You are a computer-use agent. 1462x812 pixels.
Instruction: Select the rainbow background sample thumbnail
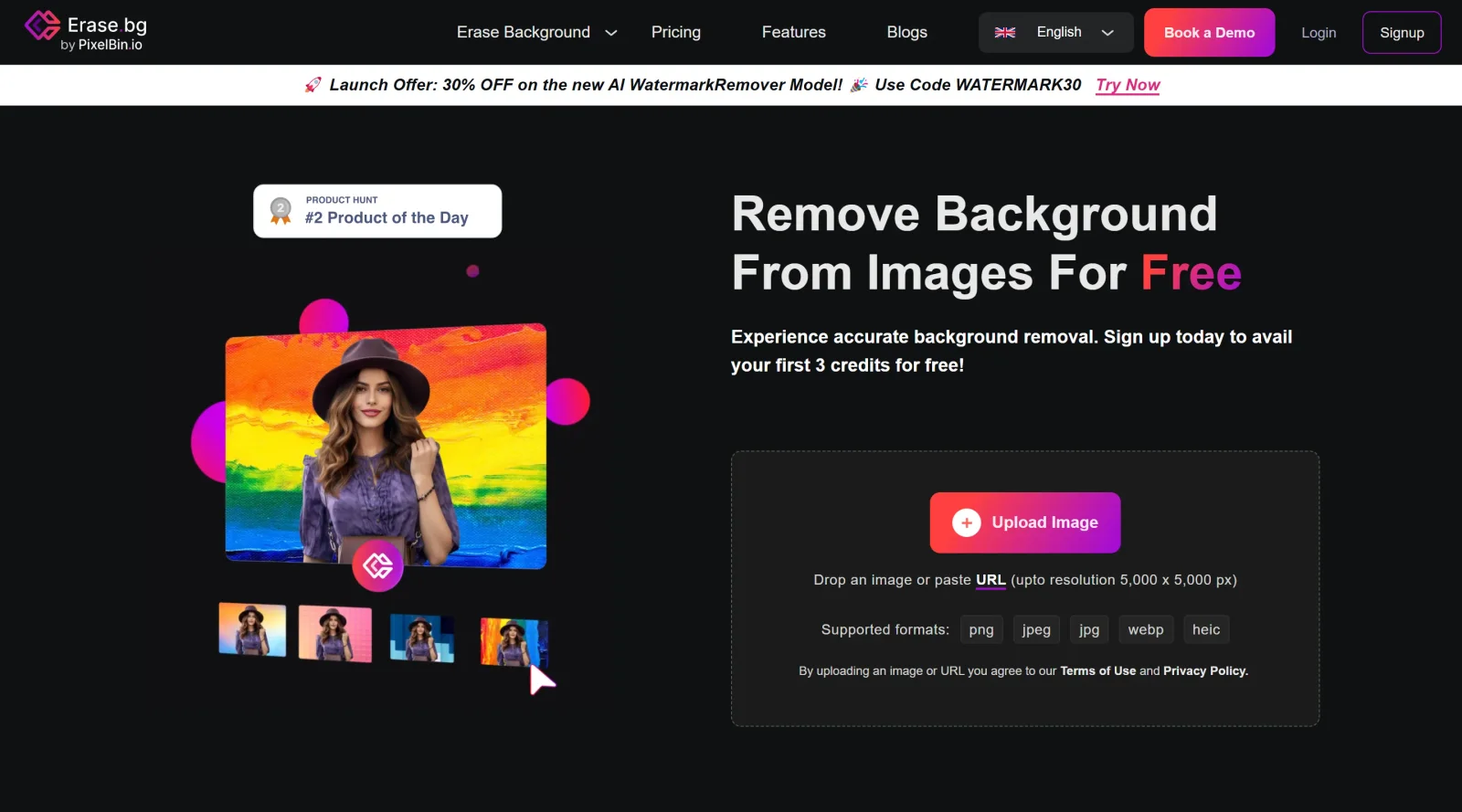514,641
